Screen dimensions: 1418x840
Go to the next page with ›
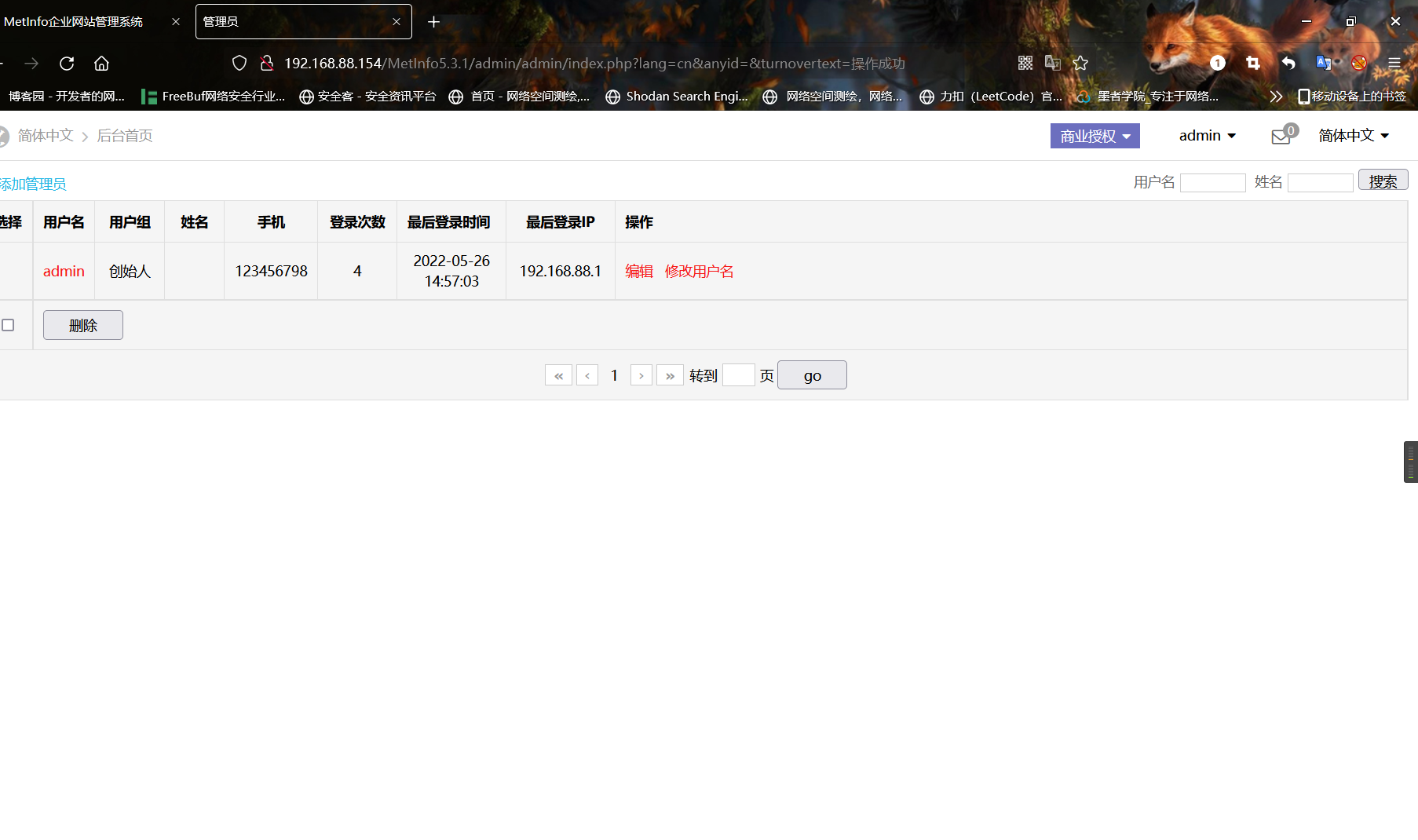point(641,375)
